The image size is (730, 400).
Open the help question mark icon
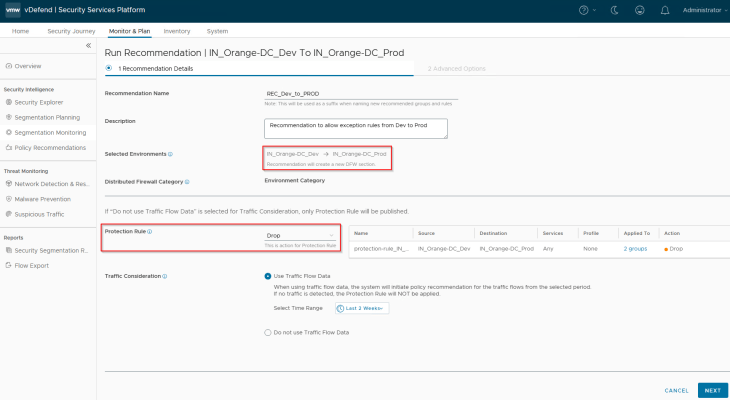pos(584,10)
